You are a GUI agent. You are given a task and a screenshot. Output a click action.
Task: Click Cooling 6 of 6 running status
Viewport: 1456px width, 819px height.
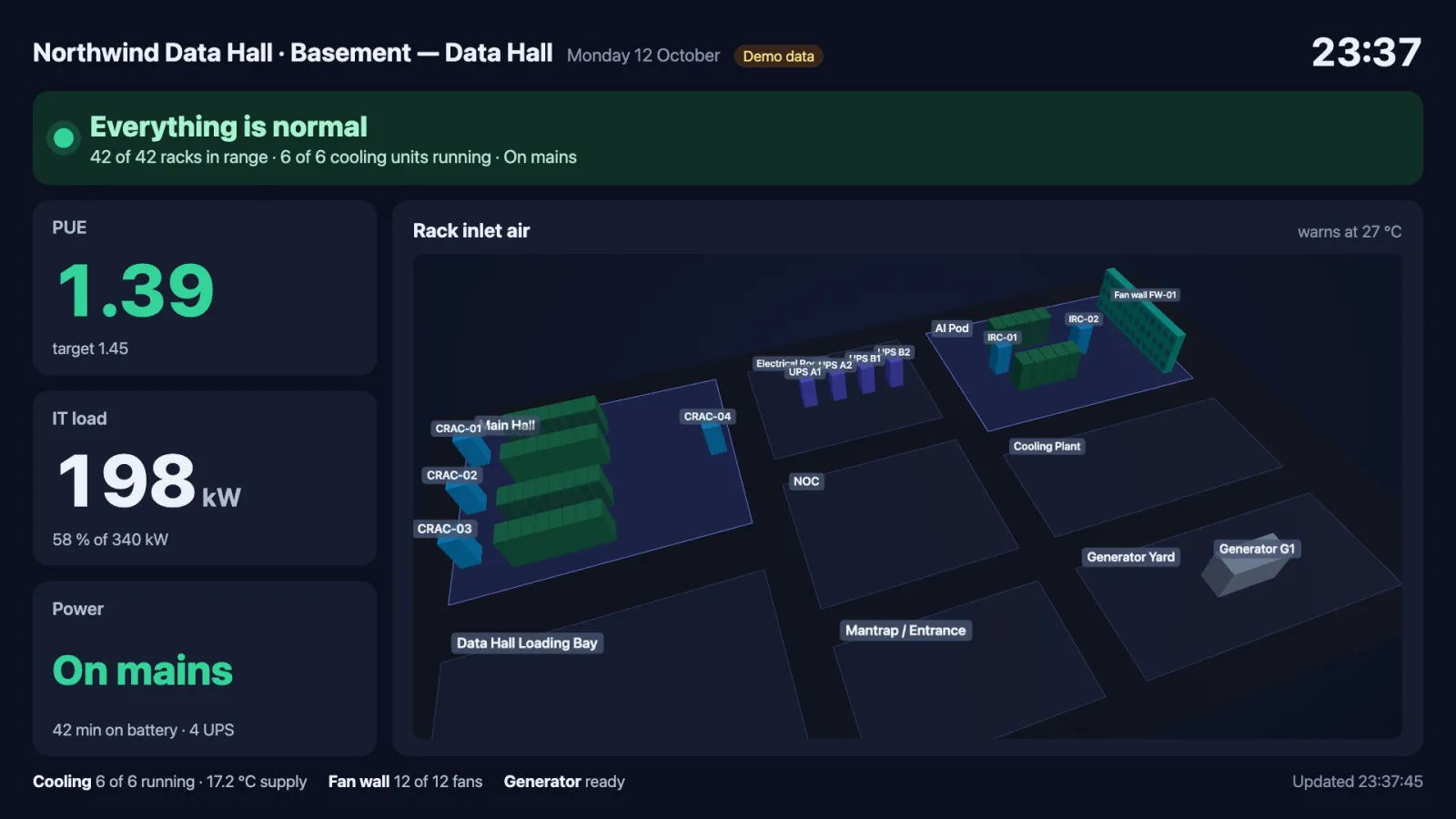(x=169, y=782)
